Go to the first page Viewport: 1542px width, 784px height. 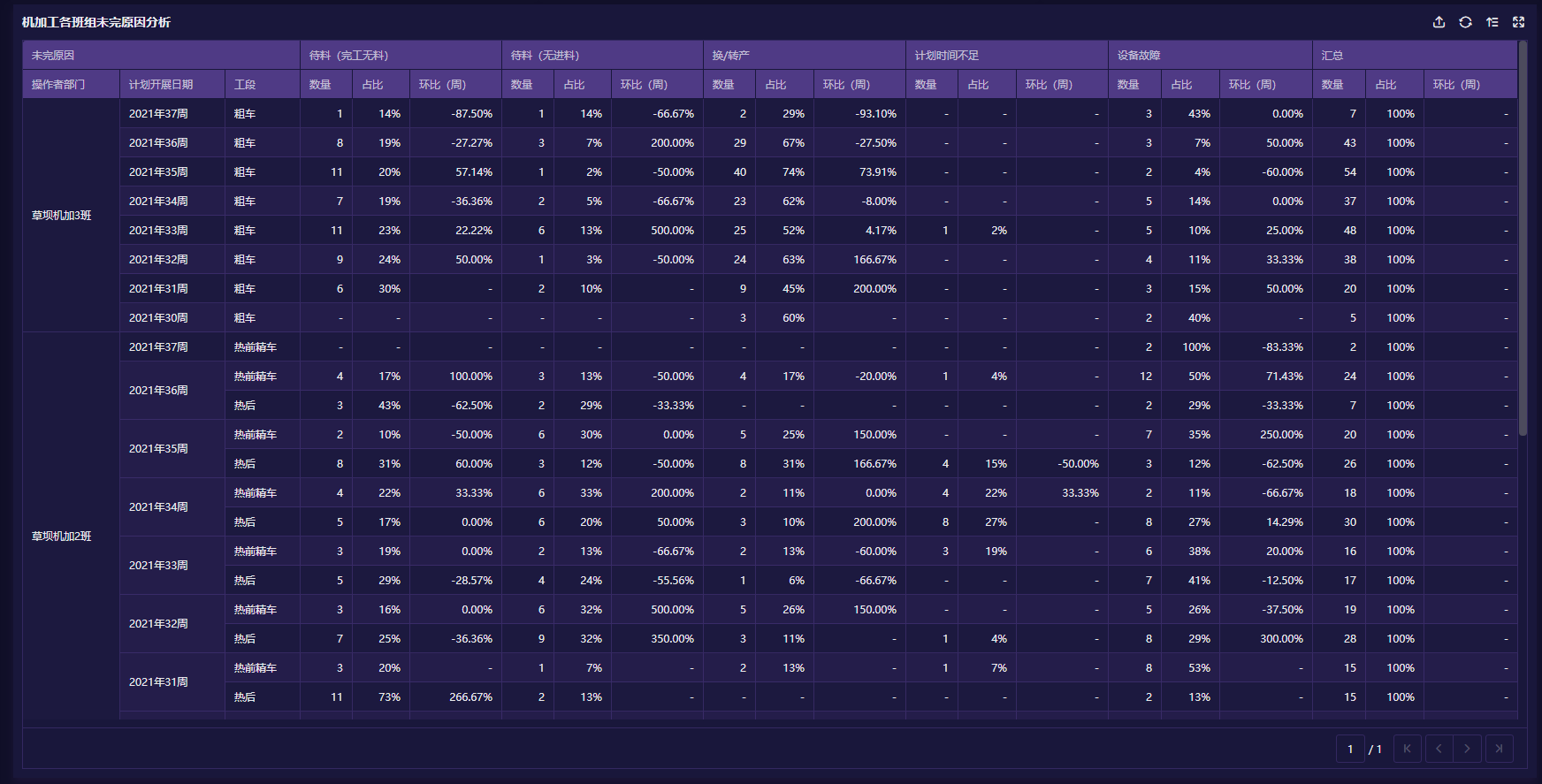[x=1407, y=749]
